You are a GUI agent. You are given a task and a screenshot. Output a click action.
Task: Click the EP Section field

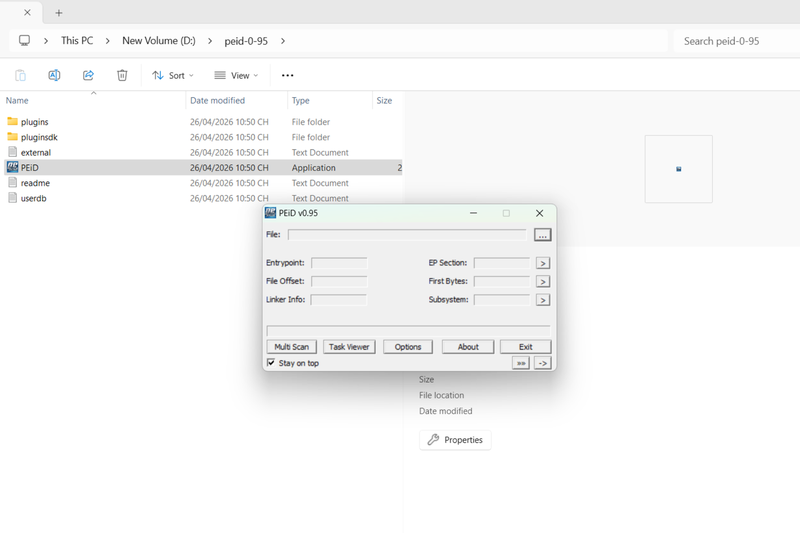coord(502,263)
